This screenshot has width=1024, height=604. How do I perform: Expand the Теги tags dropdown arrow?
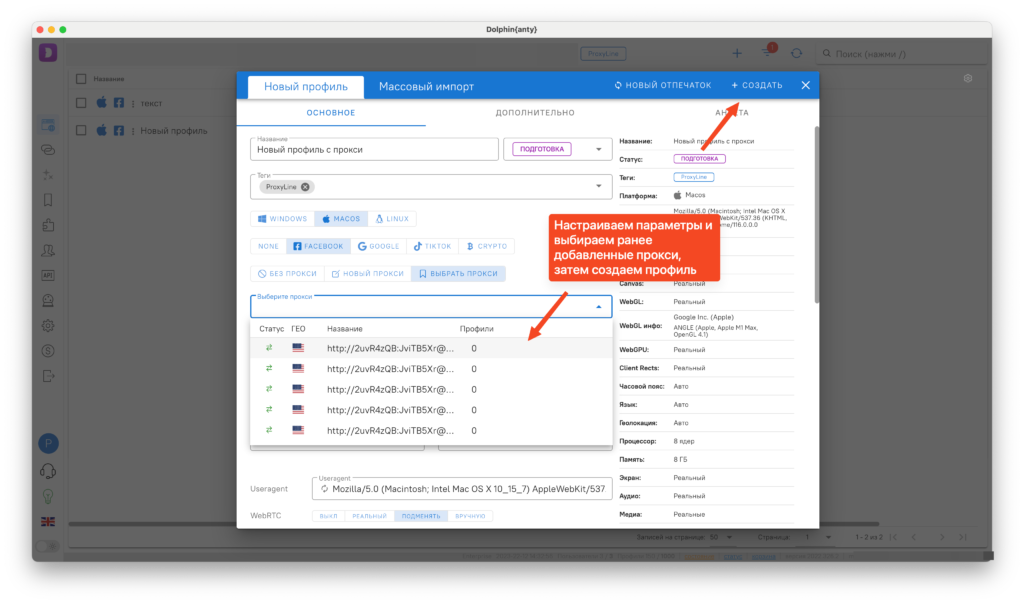[x=598, y=186]
